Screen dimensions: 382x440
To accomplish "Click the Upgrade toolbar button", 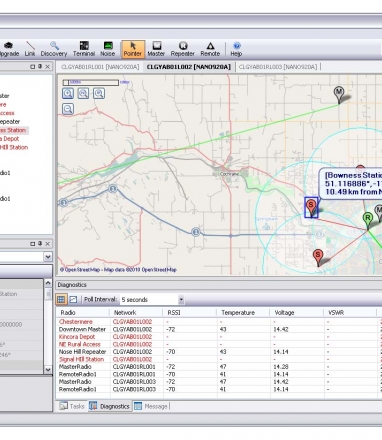I will click(x=9, y=49).
